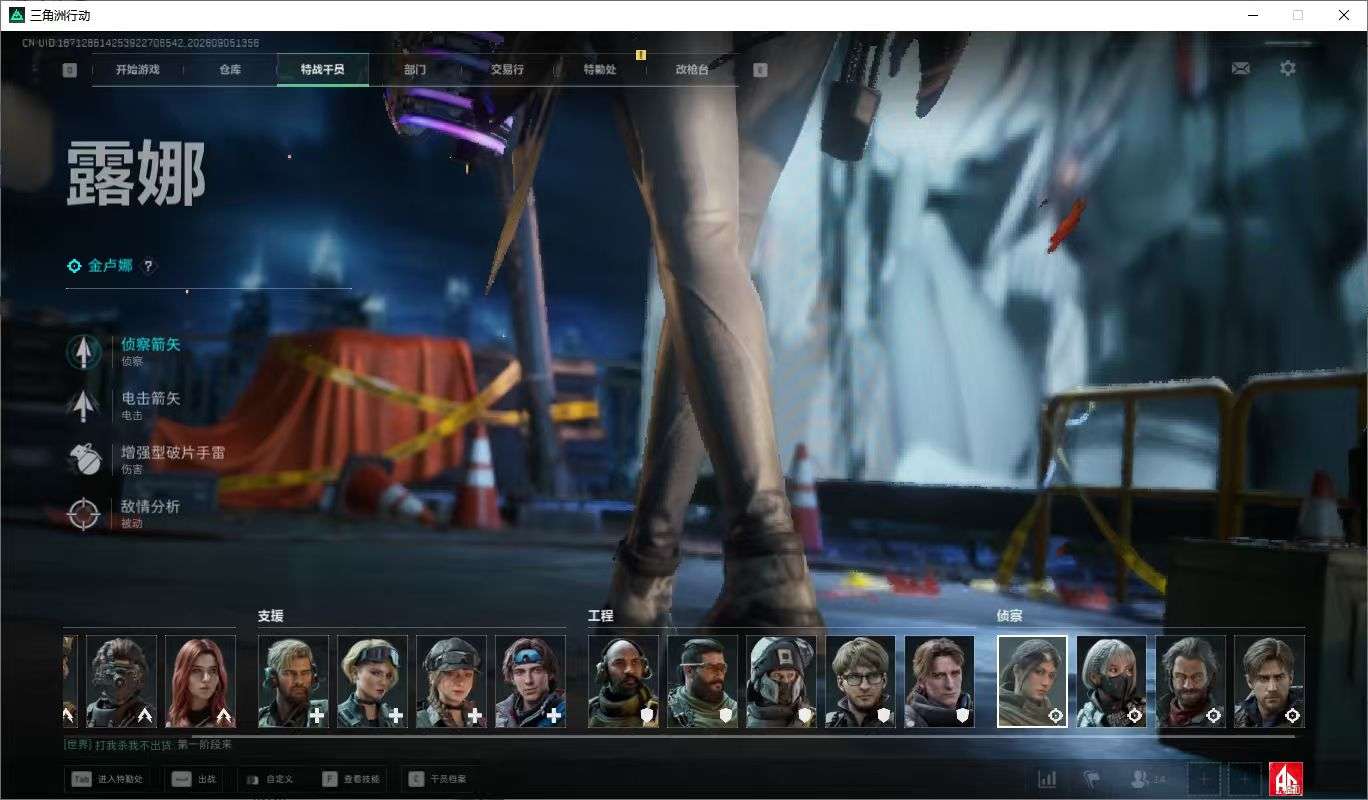This screenshot has width=1368, height=800.
Task: Click the 自定义 customize button
Action: (x=270, y=779)
